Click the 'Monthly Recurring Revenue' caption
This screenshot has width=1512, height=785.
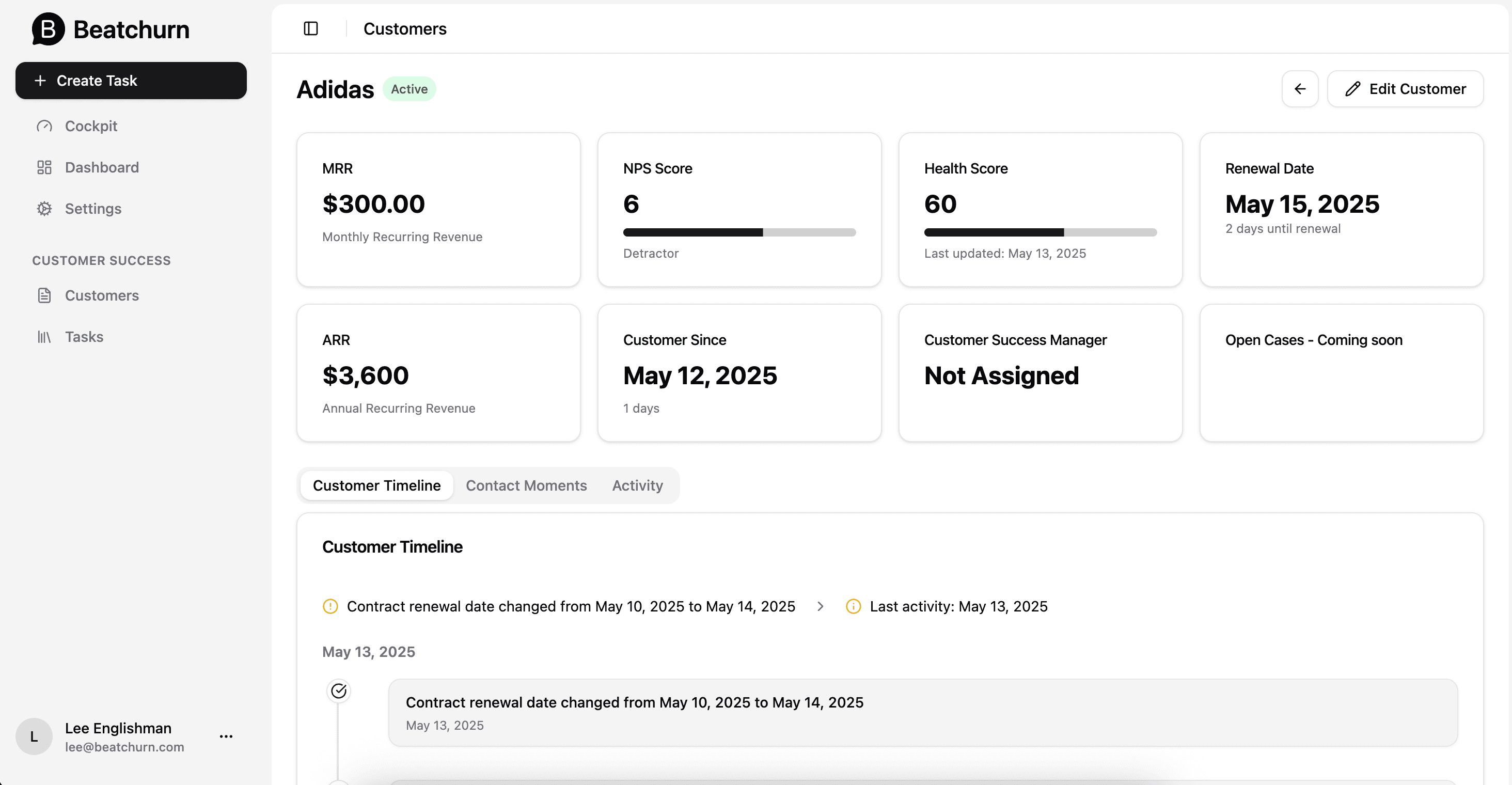tap(402, 237)
